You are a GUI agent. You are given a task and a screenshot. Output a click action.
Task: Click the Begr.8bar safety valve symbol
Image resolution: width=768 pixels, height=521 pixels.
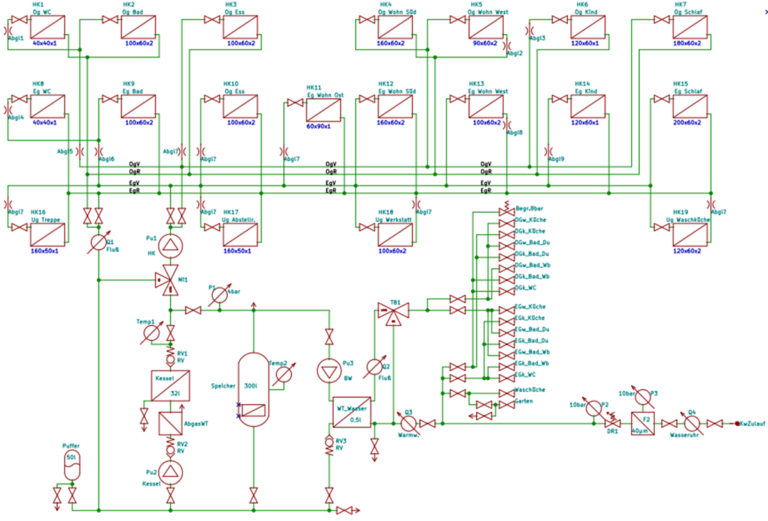point(506,210)
